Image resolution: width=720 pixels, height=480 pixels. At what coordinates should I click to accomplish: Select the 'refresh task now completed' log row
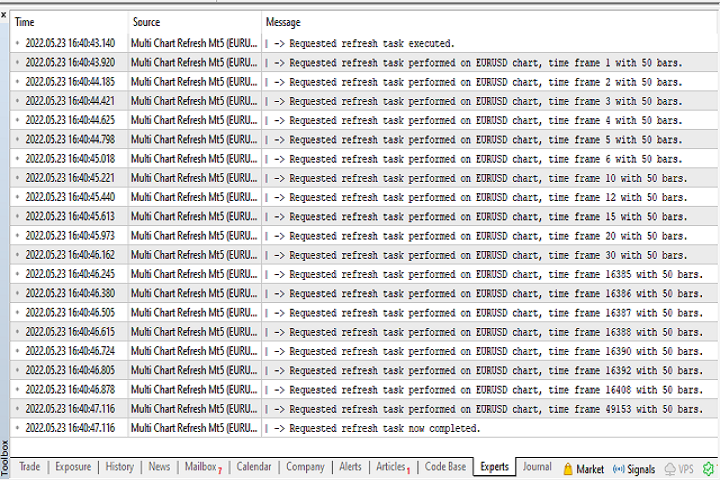pos(365,428)
